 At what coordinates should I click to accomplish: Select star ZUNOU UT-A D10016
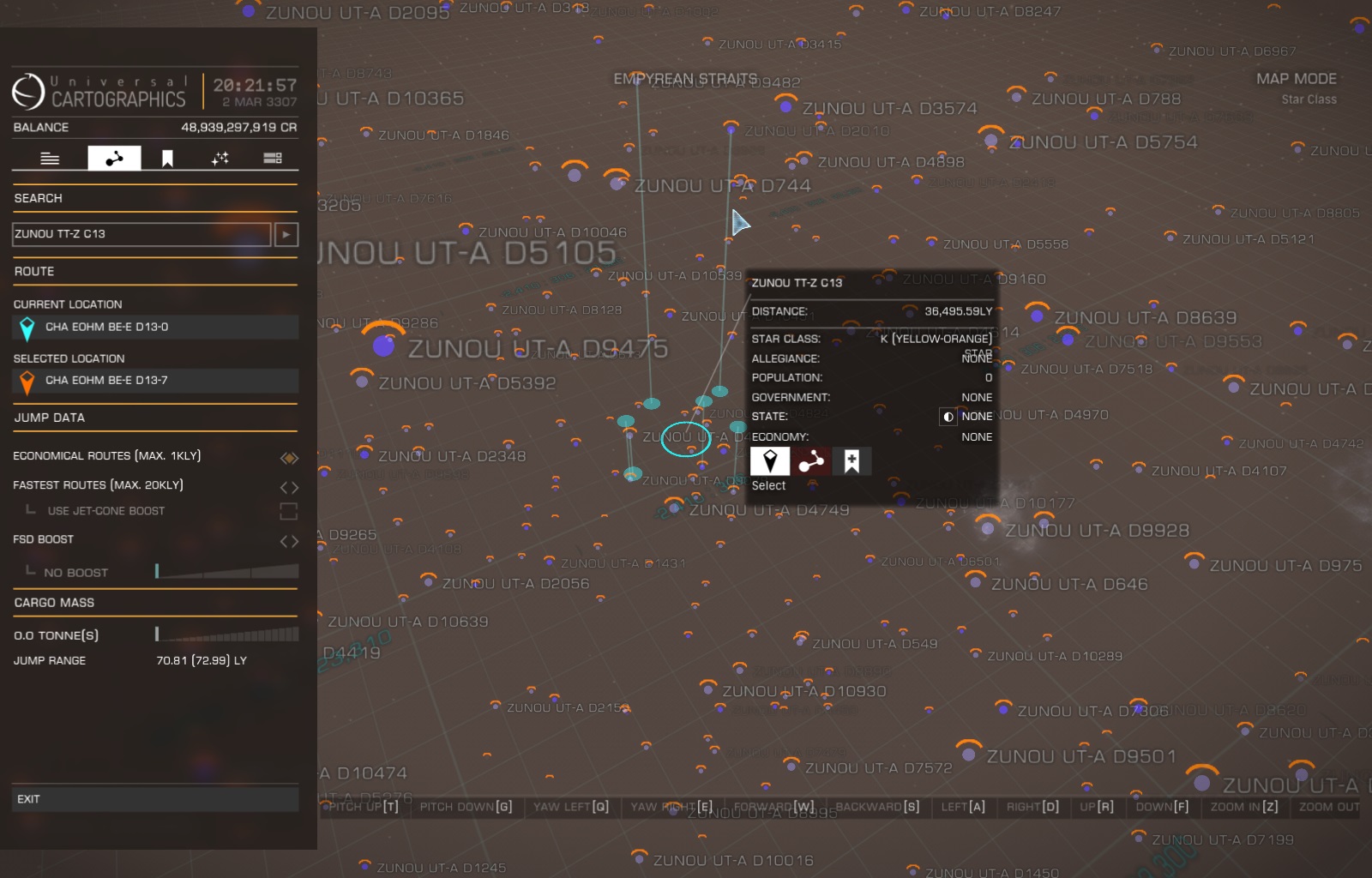point(639,857)
